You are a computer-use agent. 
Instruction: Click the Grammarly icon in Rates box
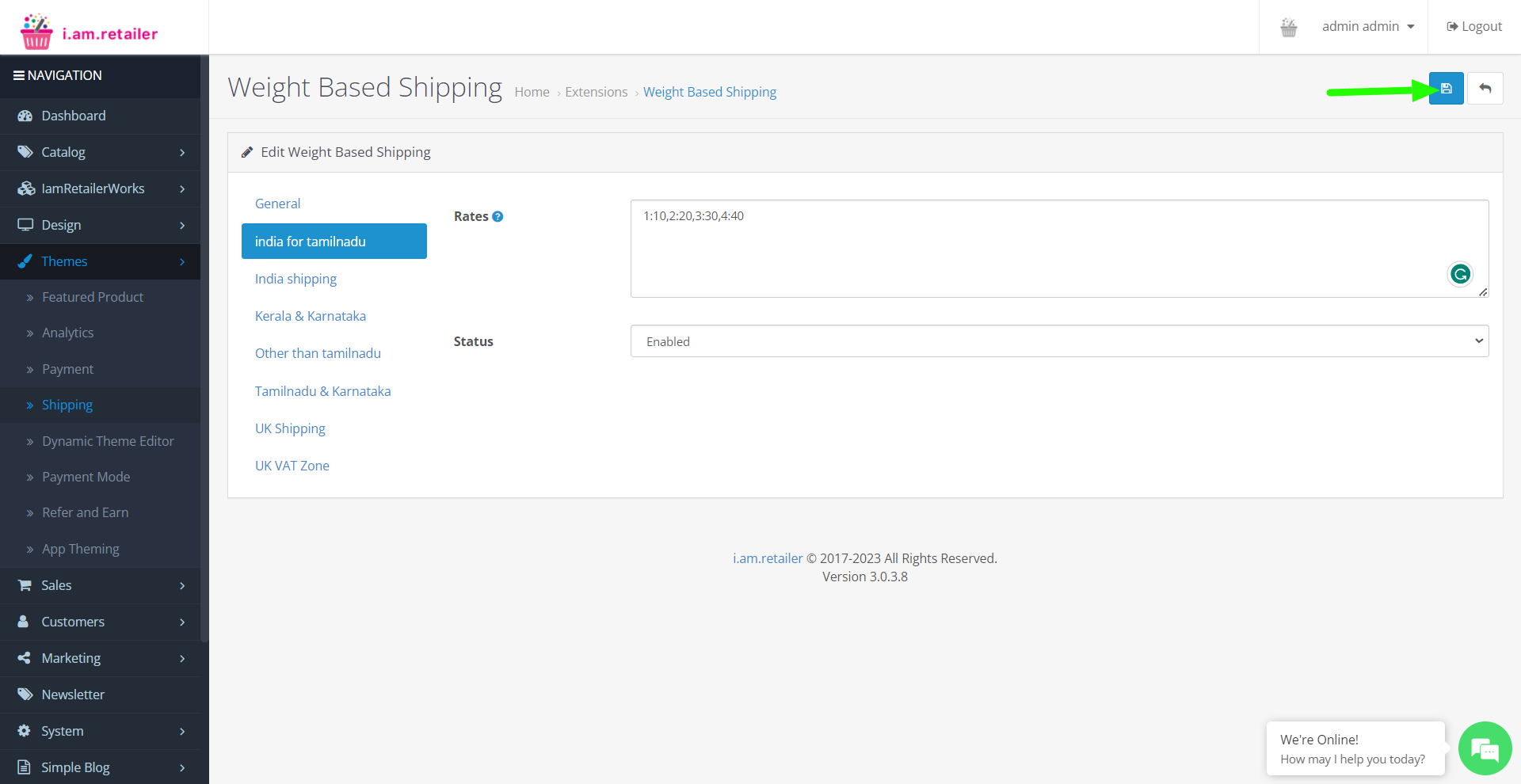pos(1460,274)
